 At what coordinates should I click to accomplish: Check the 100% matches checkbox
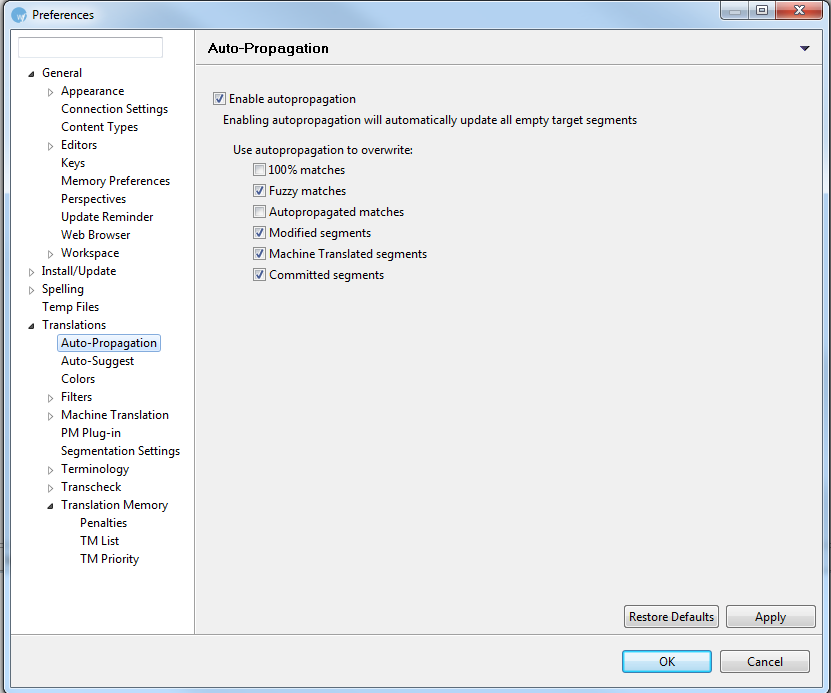(259, 170)
